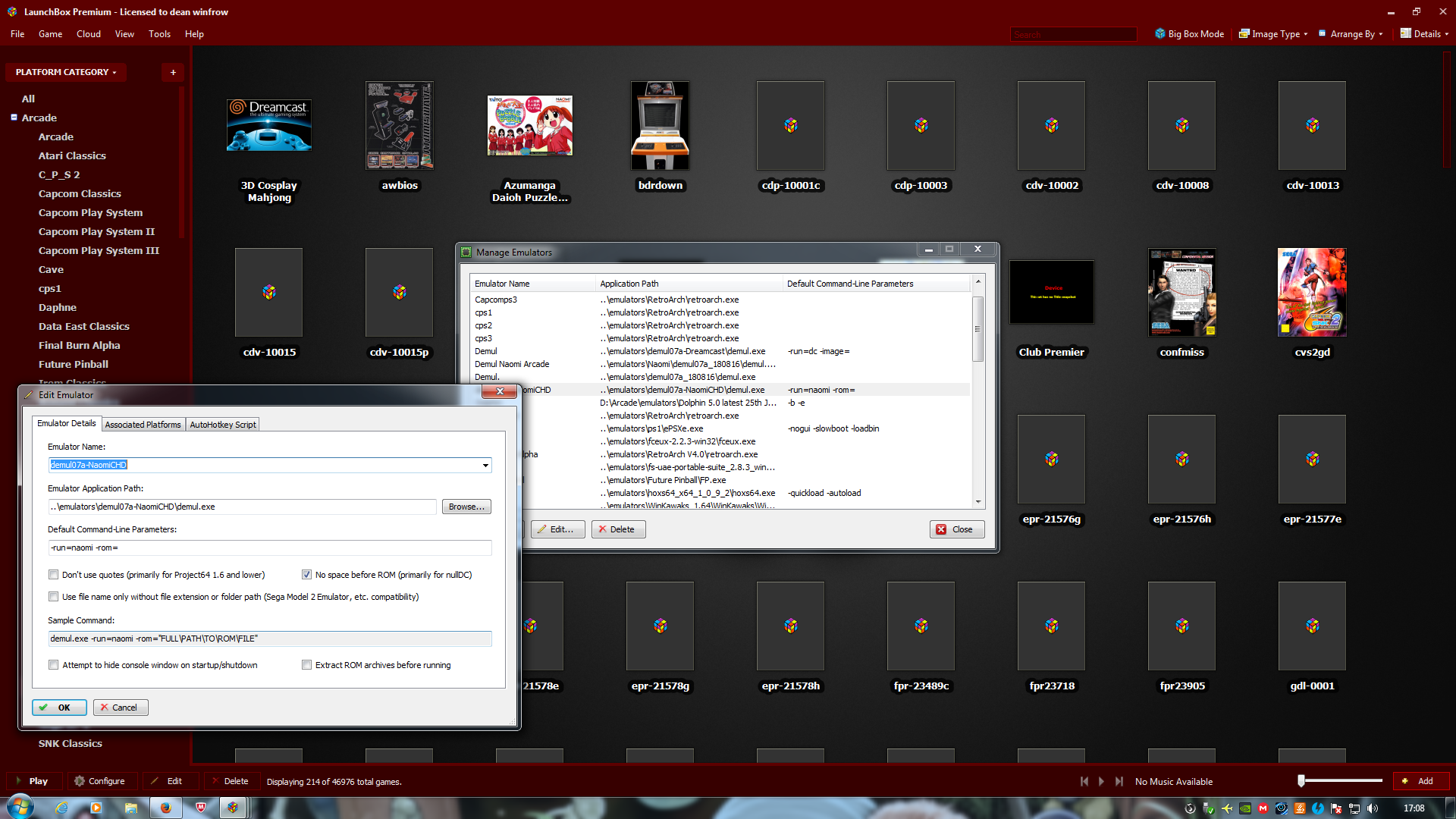Image resolution: width=1456 pixels, height=819 pixels.
Task: Uncheck No space before ROM checkbox
Action: pyautogui.click(x=306, y=575)
